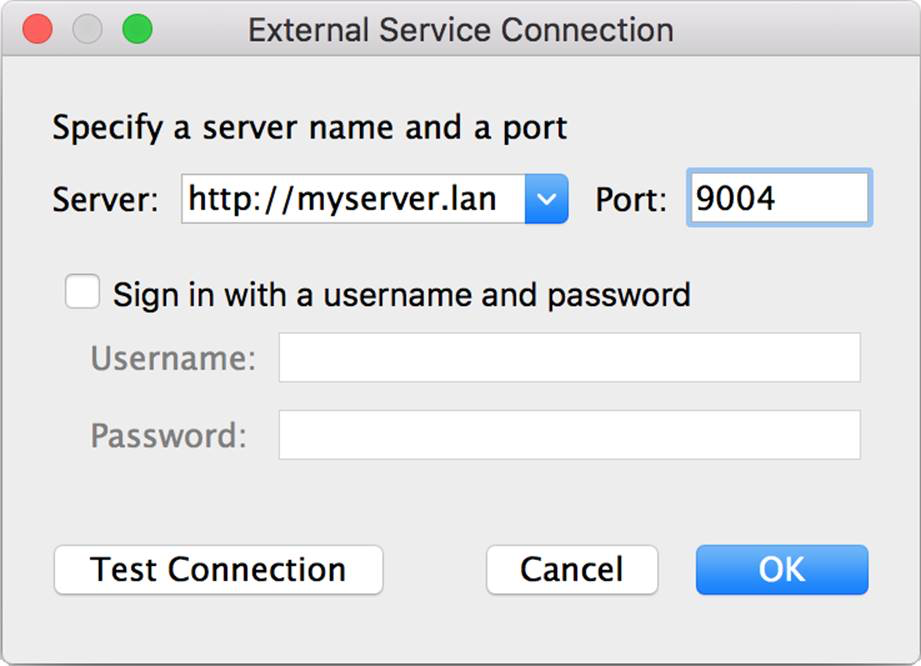Click the 9004 value in Port
Screen dimensions: 921x666
click(x=735, y=198)
